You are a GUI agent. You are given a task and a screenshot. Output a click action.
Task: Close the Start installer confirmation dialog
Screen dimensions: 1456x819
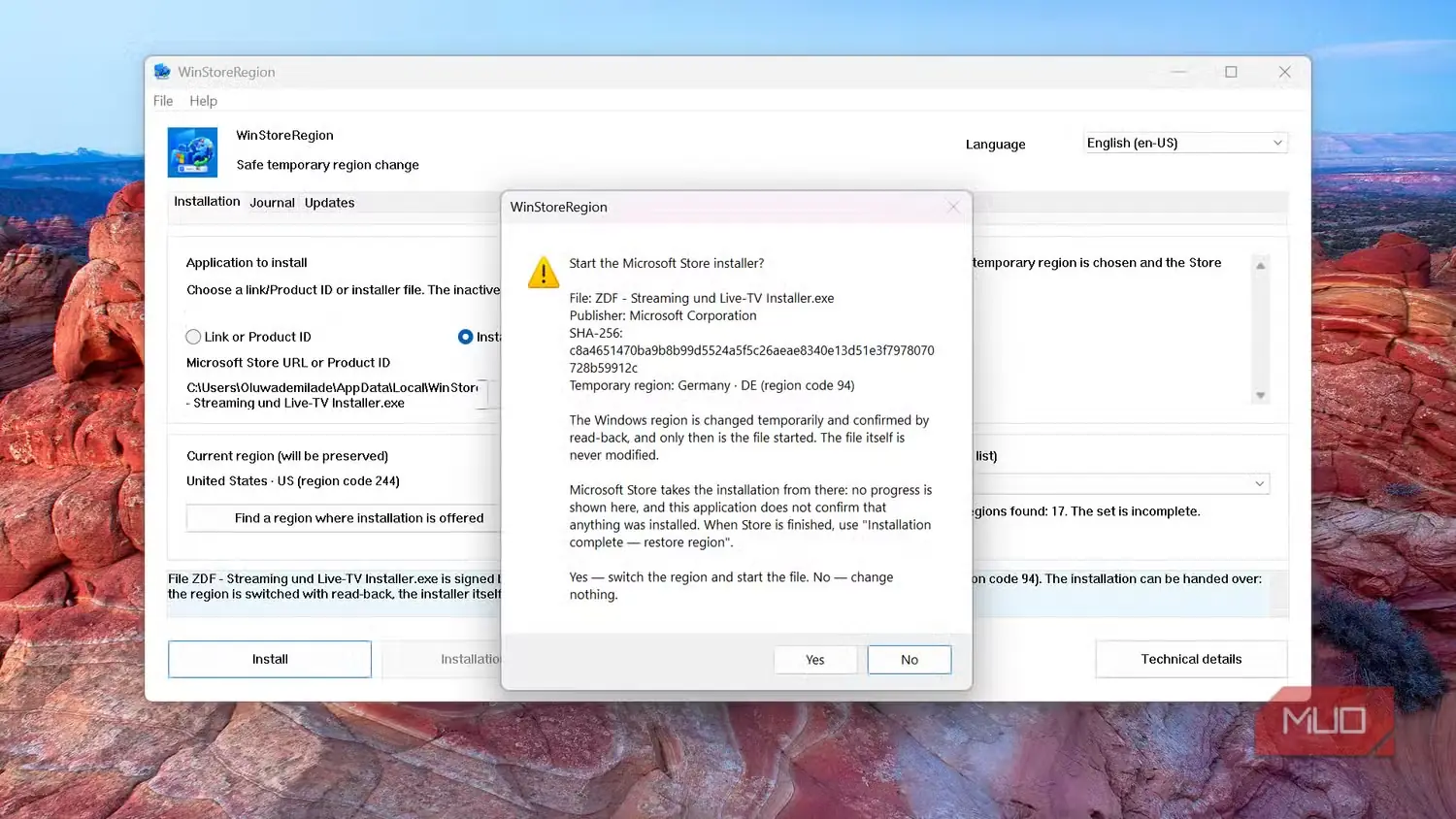tap(953, 207)
